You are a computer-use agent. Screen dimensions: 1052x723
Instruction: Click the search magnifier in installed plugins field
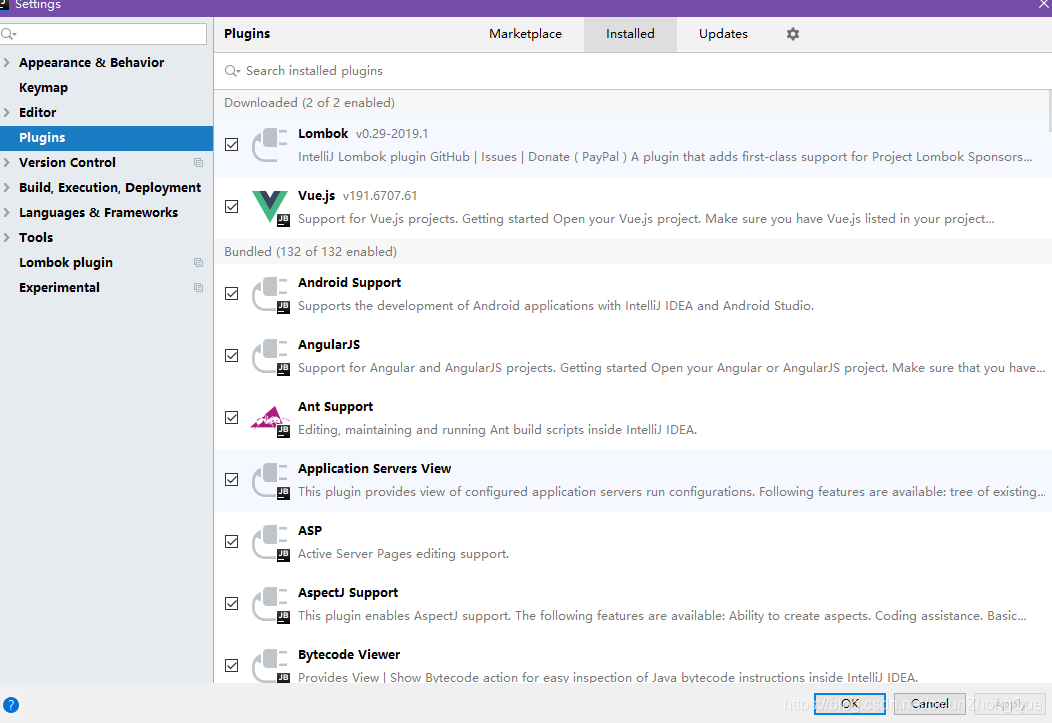(232, 71)
